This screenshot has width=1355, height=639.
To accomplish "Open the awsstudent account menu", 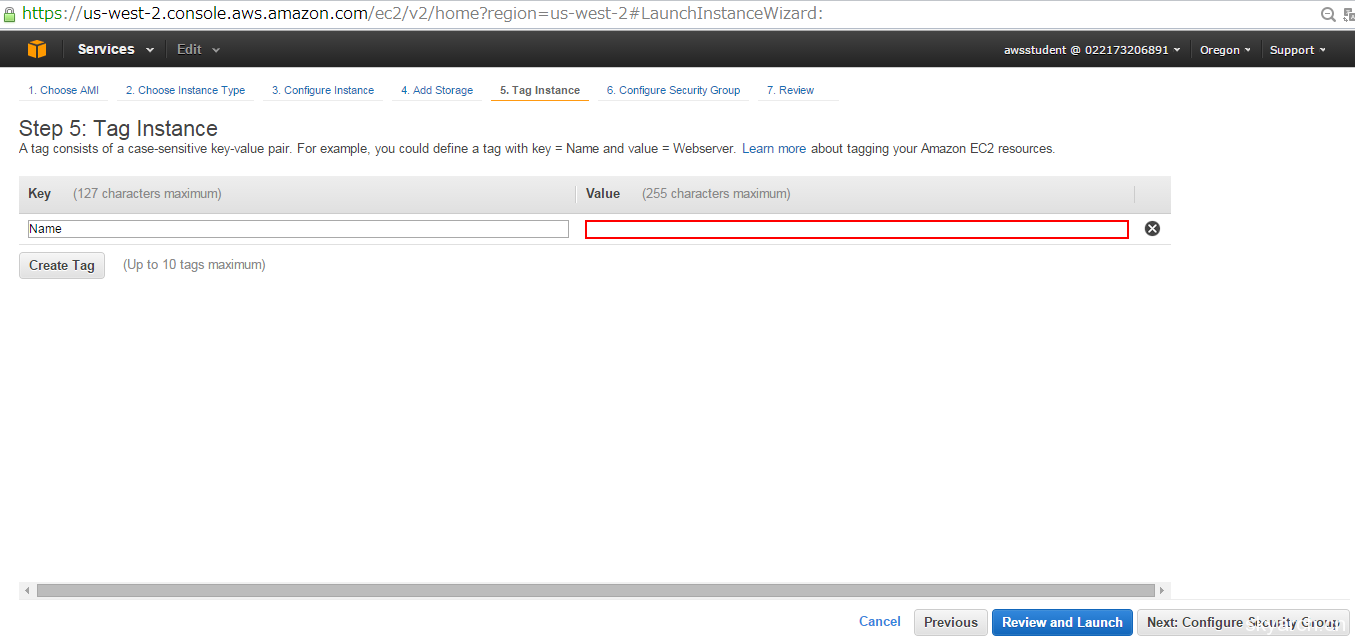I will click(1091, 50).
